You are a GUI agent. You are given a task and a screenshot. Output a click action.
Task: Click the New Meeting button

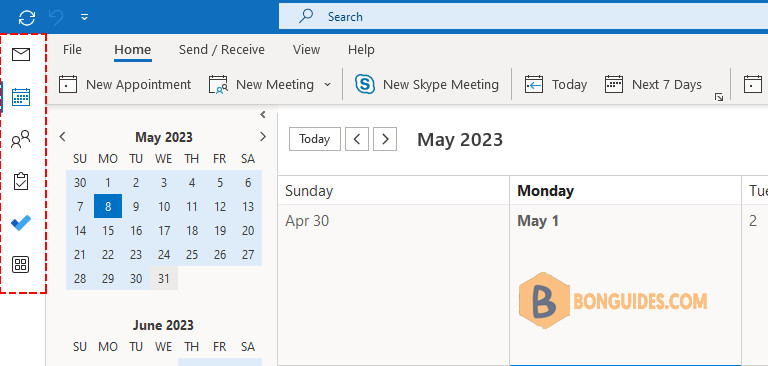coord(261,84)
